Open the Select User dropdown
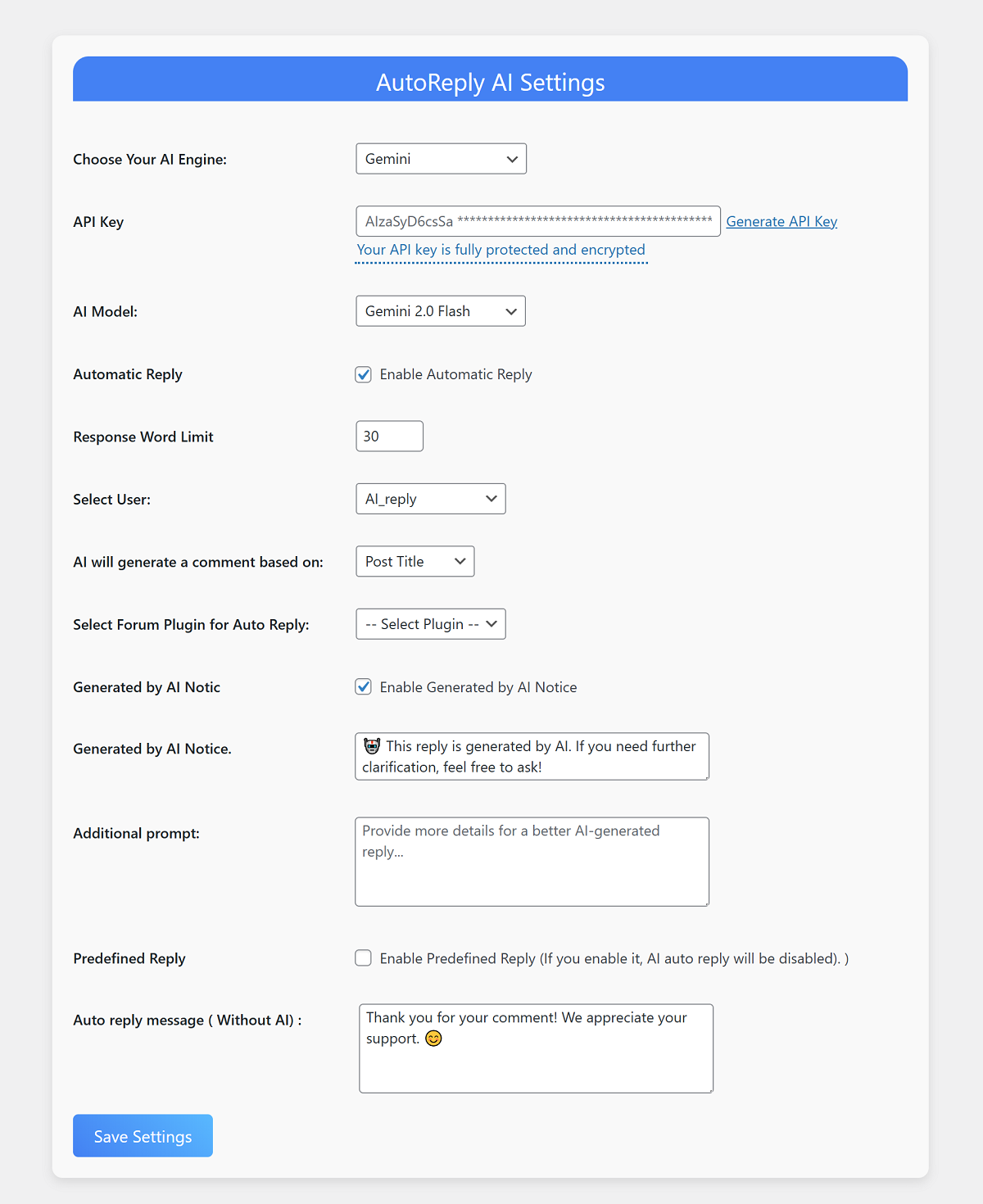This screenshot has height=1204, width=983. (x=430, y=499)
